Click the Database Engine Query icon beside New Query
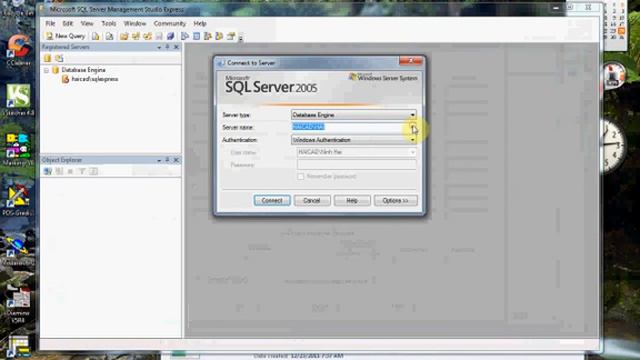Image resolution: width=640 pixels, height=360 pixels. [96, 36]
